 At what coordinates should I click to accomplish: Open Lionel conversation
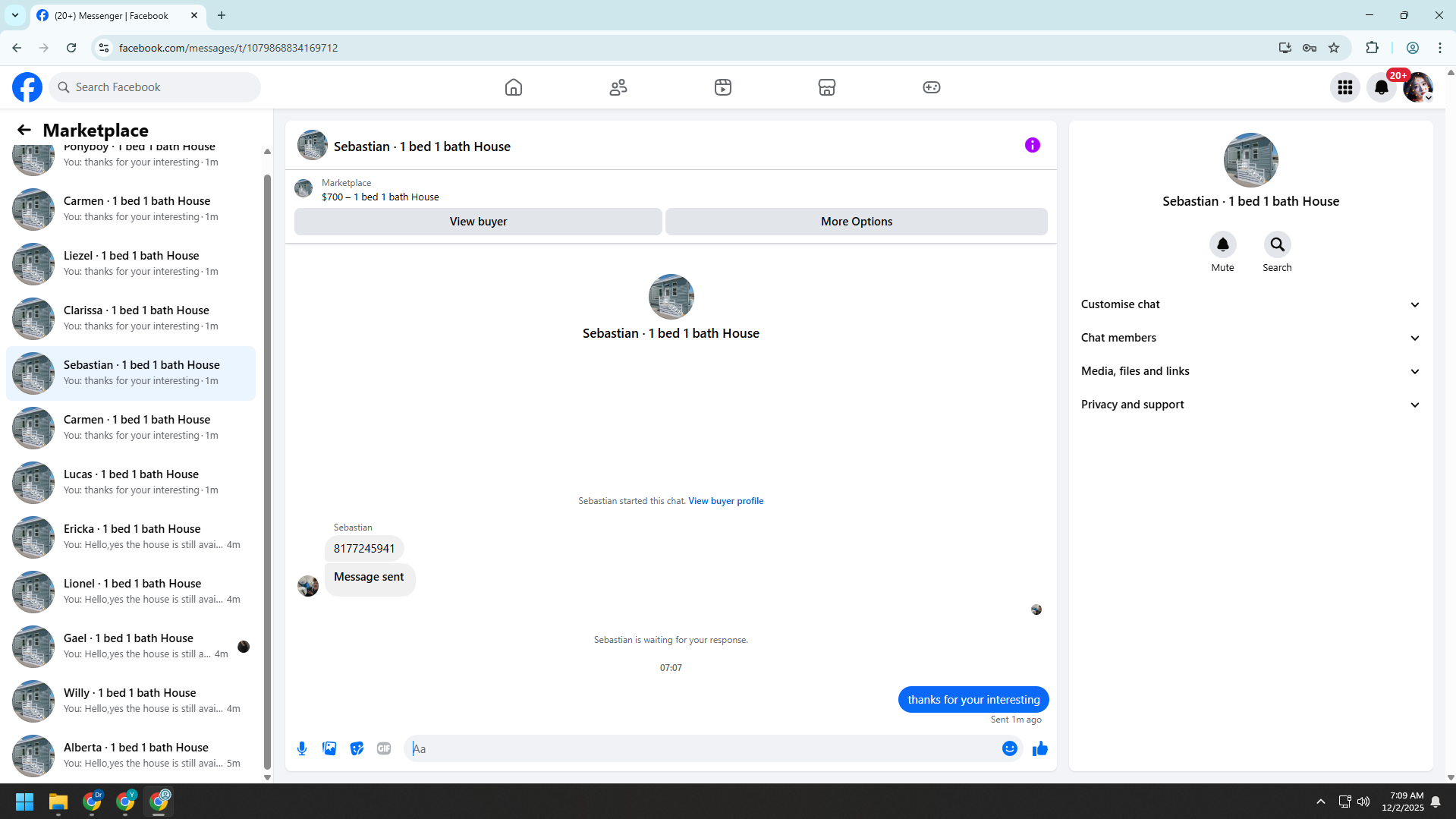click(x=131, y=591)
